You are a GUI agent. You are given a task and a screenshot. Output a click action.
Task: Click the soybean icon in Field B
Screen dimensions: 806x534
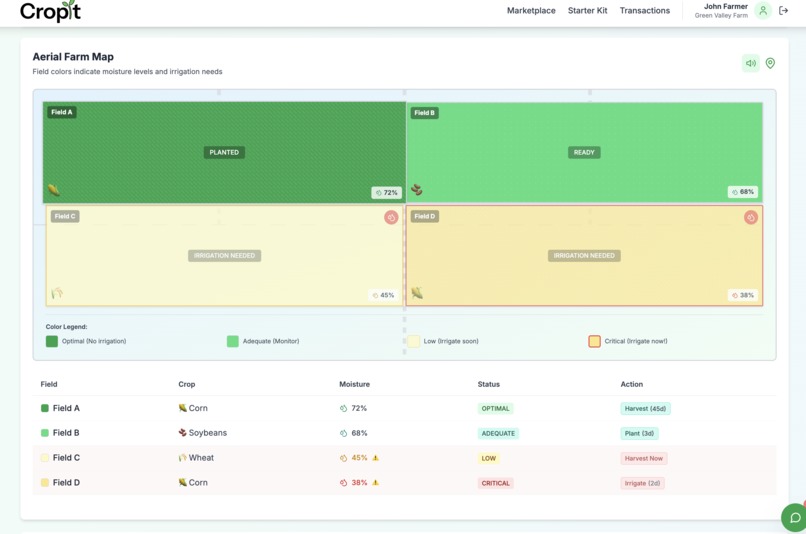pyautogui.click(x=417, y=190)
